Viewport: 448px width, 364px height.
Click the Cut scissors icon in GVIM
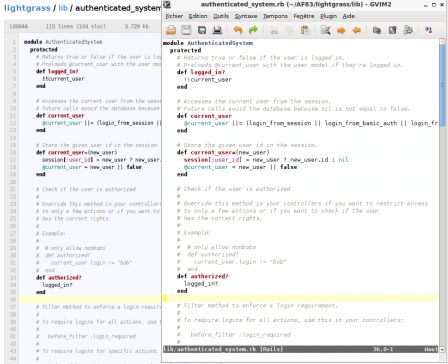274,30
